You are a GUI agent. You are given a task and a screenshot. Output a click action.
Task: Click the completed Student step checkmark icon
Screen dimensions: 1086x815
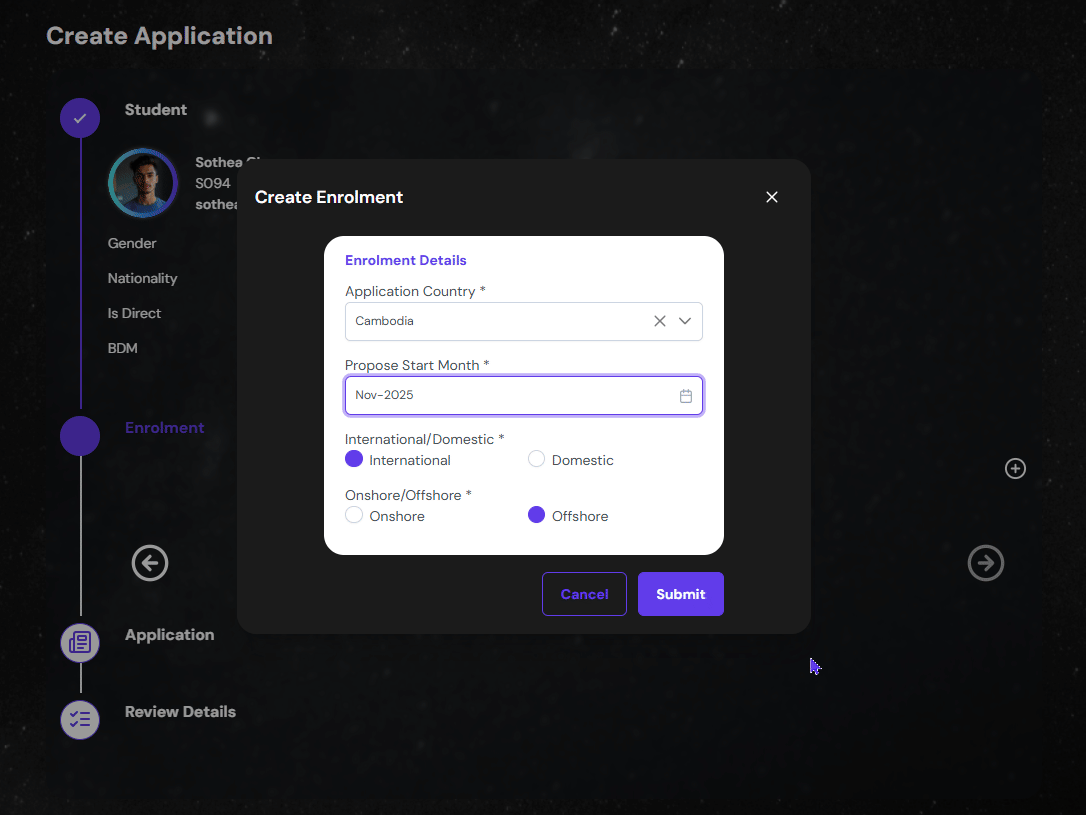tap(80, 118)
